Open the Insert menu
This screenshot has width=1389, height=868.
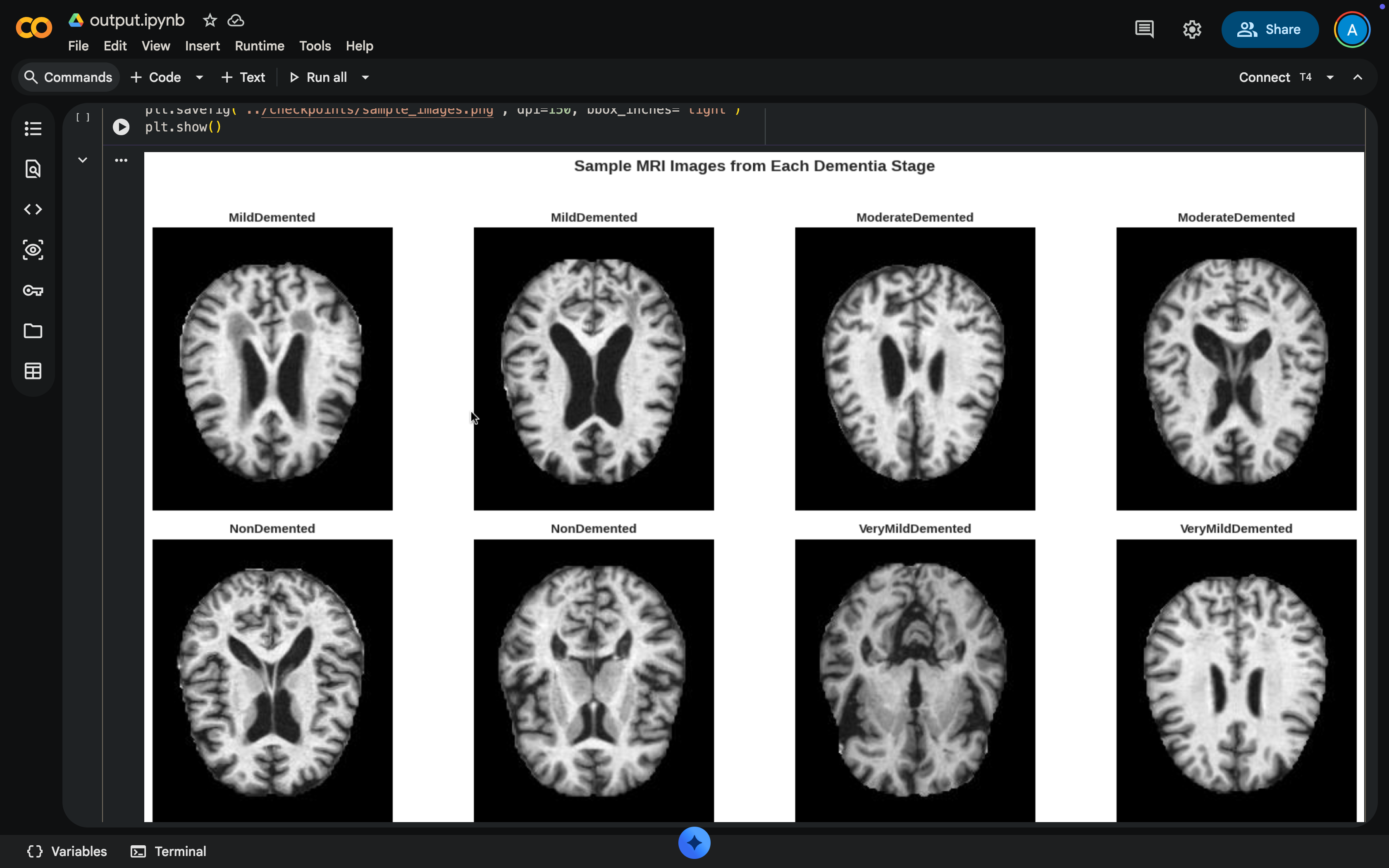click(x=202, y=46)
